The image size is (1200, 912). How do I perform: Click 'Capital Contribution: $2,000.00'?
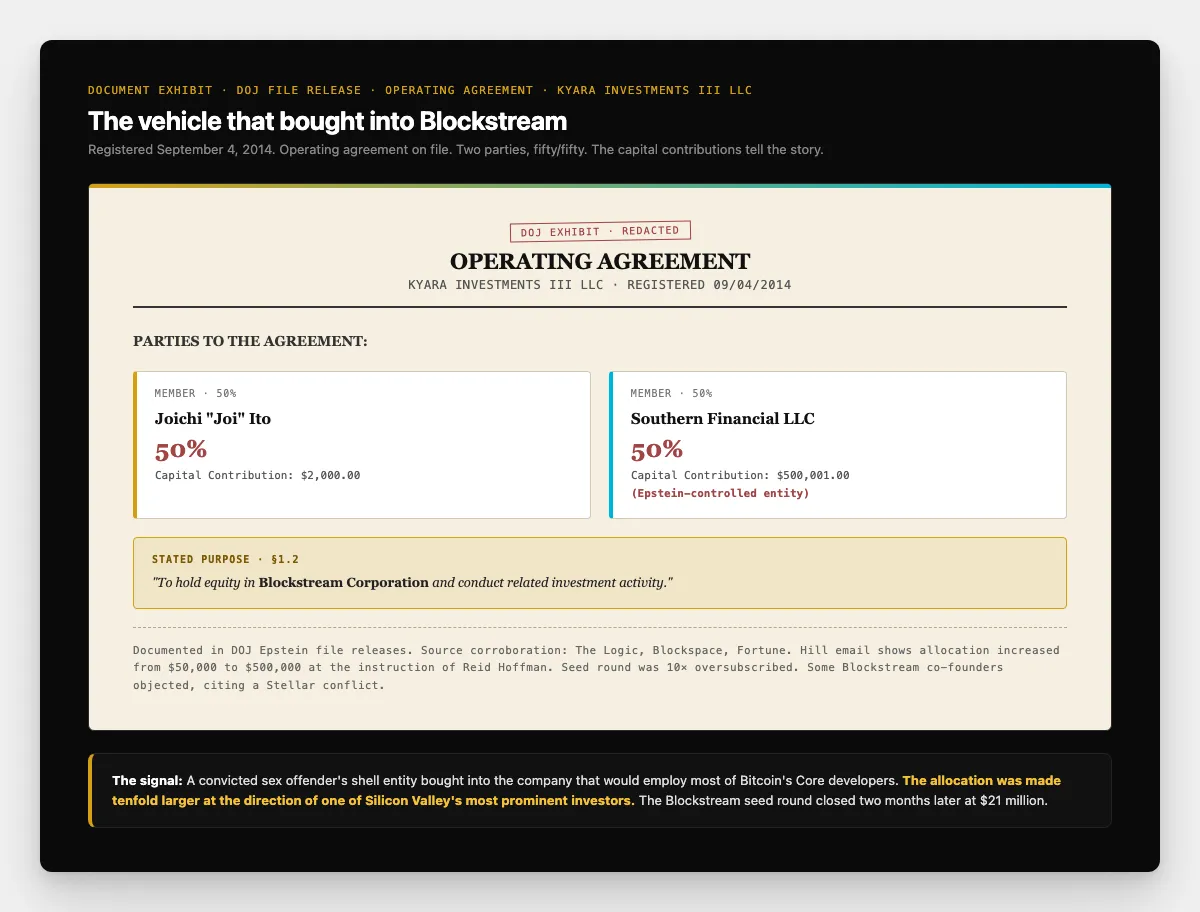(x=258, y=475)
